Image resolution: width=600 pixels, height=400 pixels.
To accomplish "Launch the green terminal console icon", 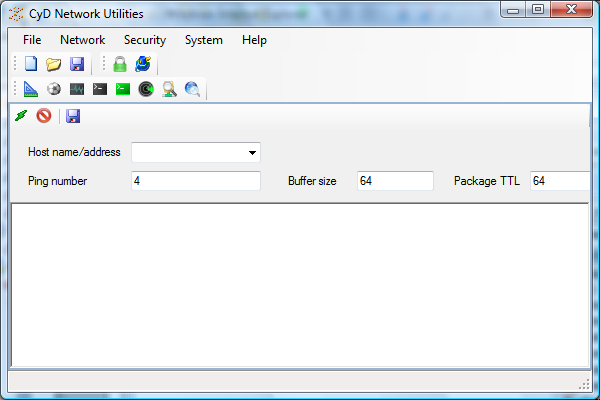I will 123,89.
